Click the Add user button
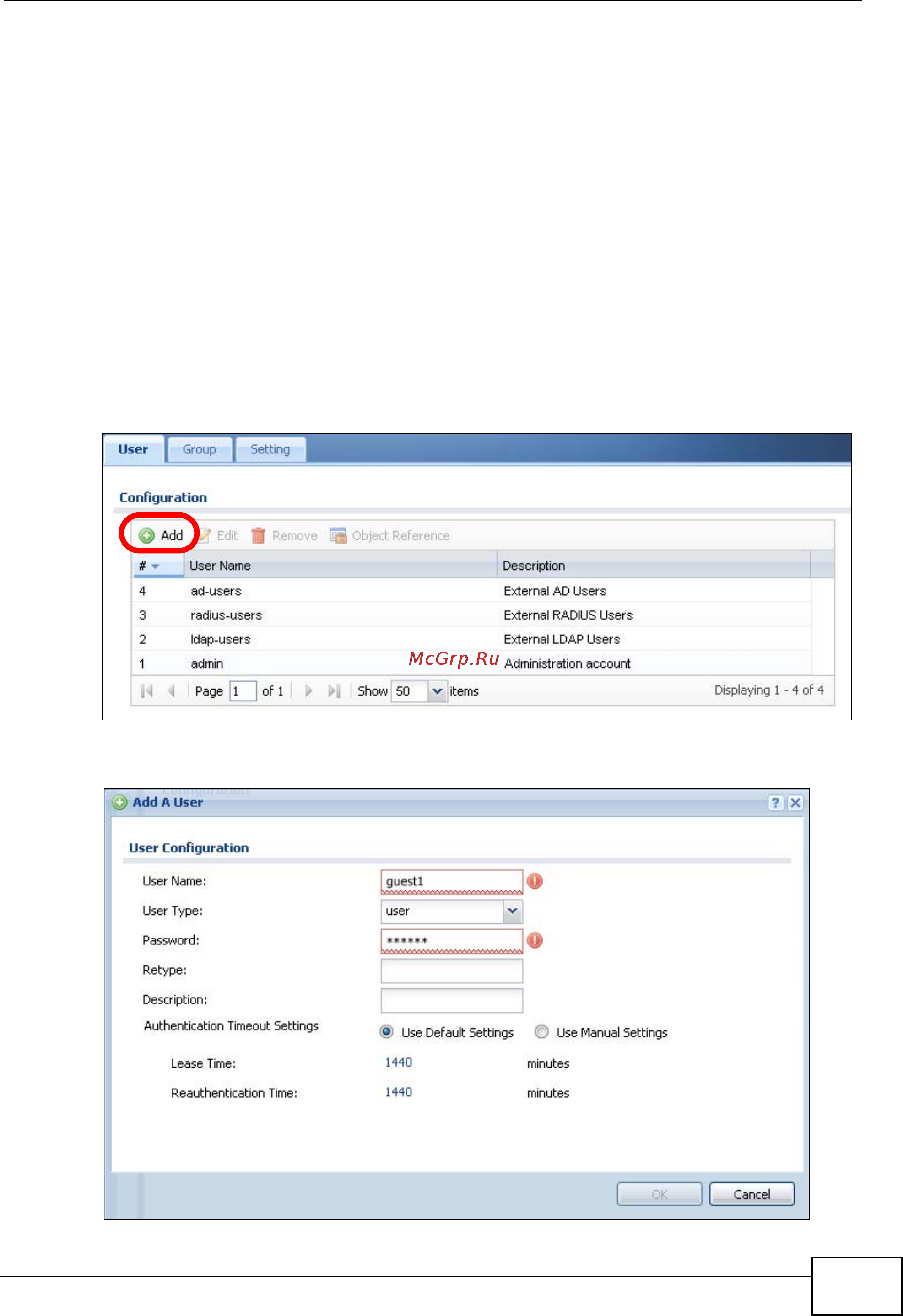This screenshot has width=903, height=1316. pyautogui.click(x=161, y=535)
